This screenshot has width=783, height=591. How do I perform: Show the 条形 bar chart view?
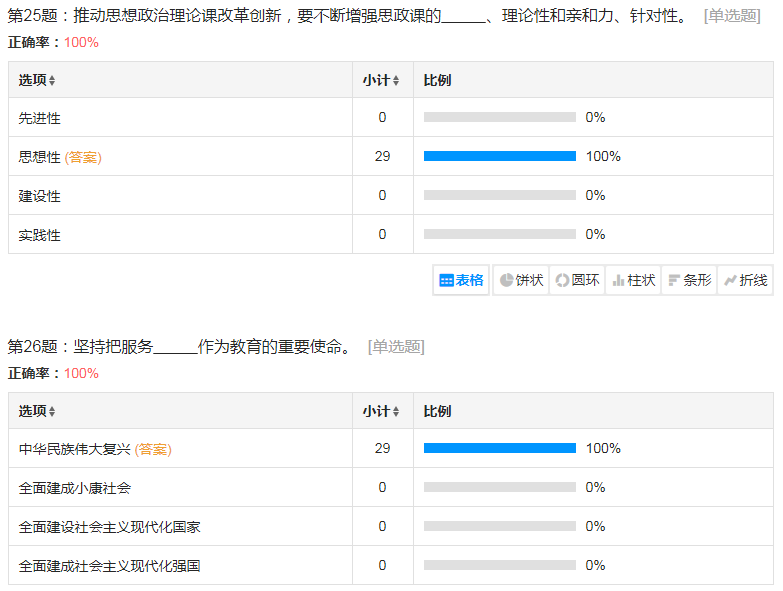pos(689,280)
